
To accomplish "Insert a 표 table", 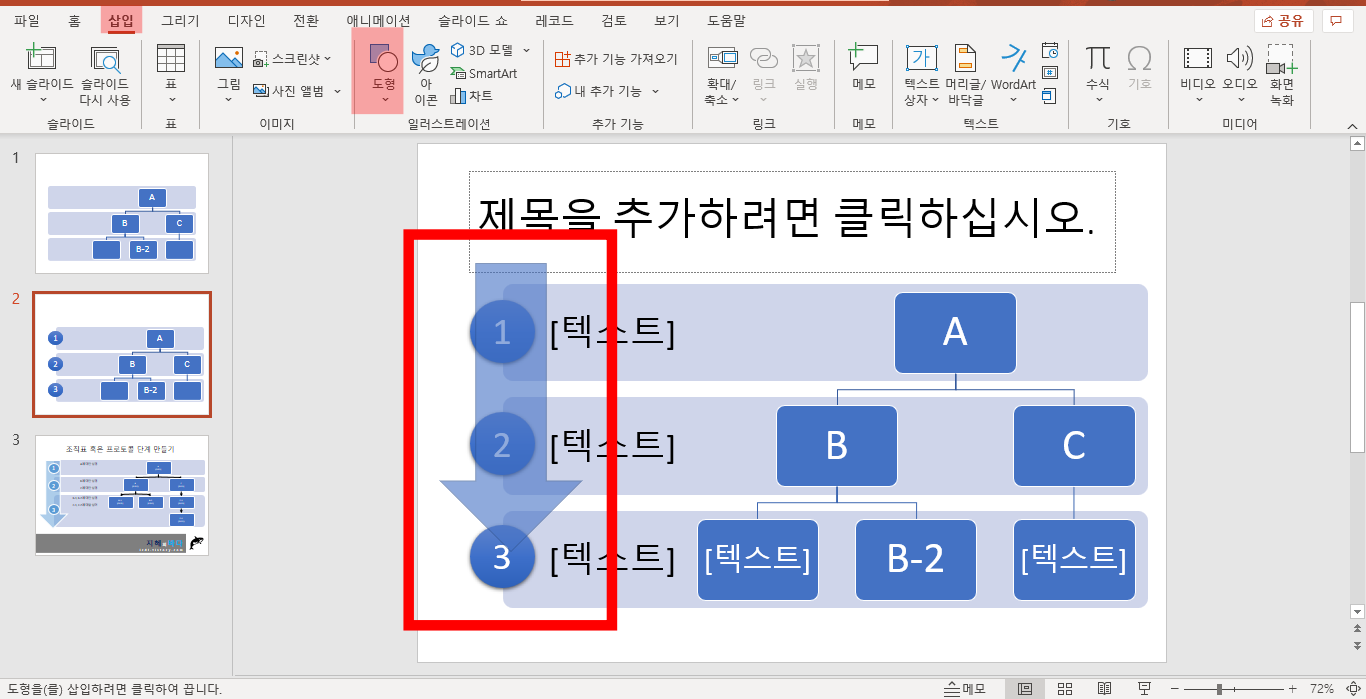I will 171,75.
